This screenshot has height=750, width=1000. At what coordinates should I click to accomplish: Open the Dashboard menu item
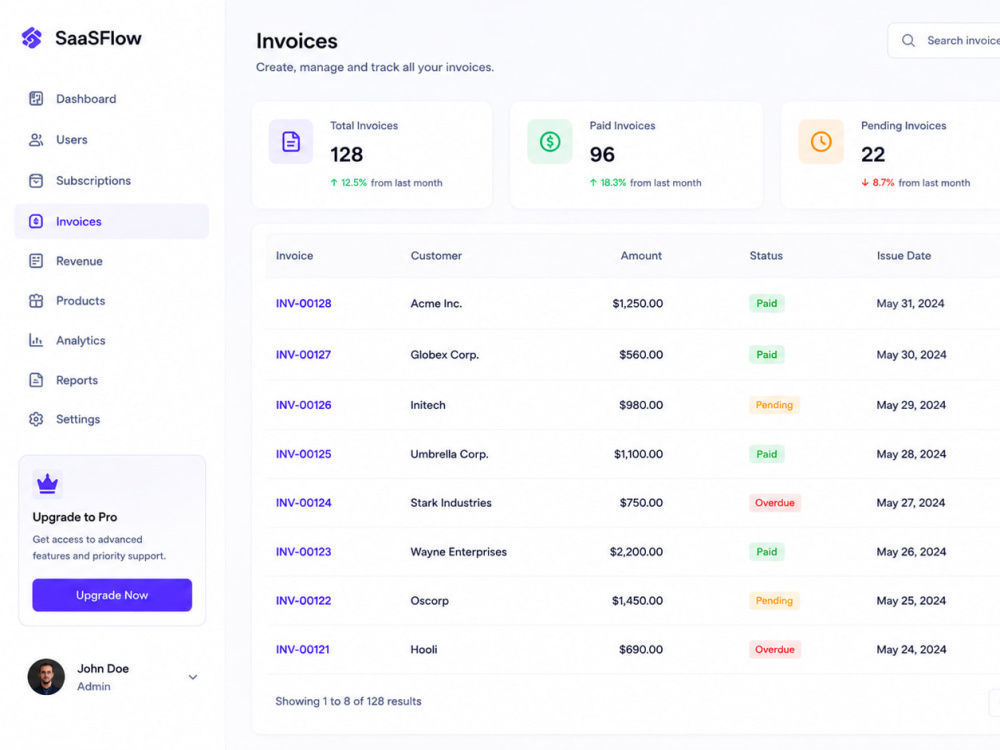[x=112, y=99]
